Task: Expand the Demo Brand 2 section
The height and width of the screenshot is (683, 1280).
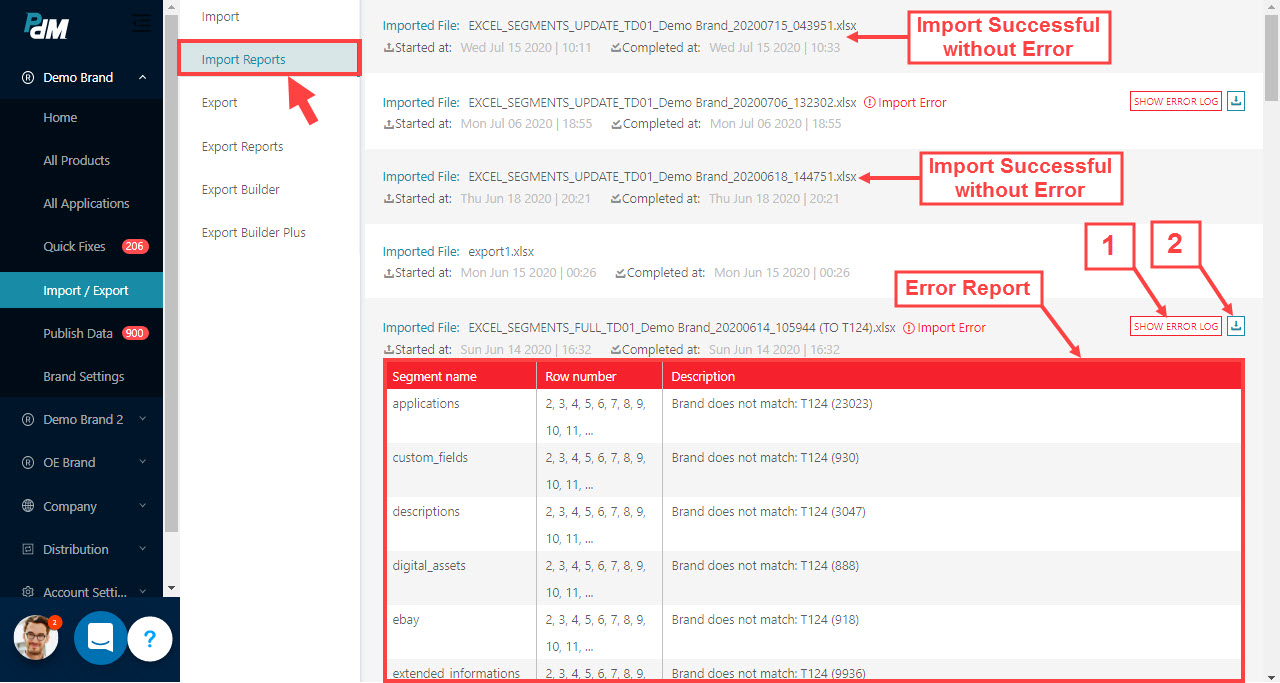Action: (142, 419)
